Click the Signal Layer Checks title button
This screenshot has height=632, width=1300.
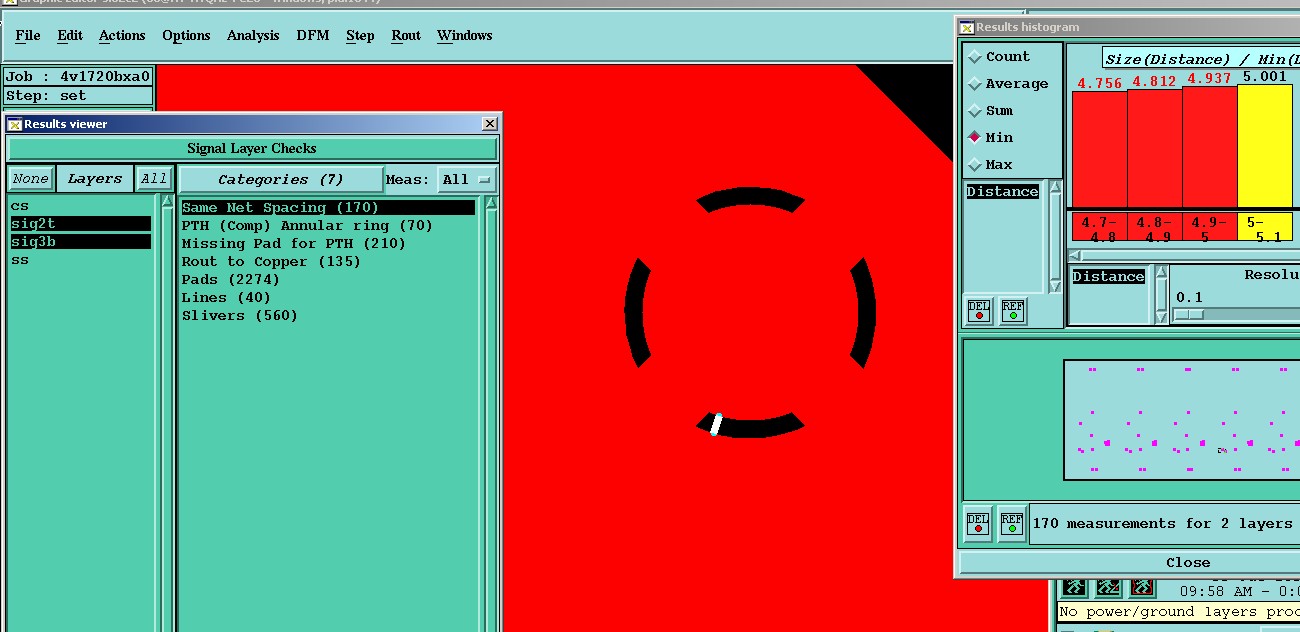pos(252,148)
